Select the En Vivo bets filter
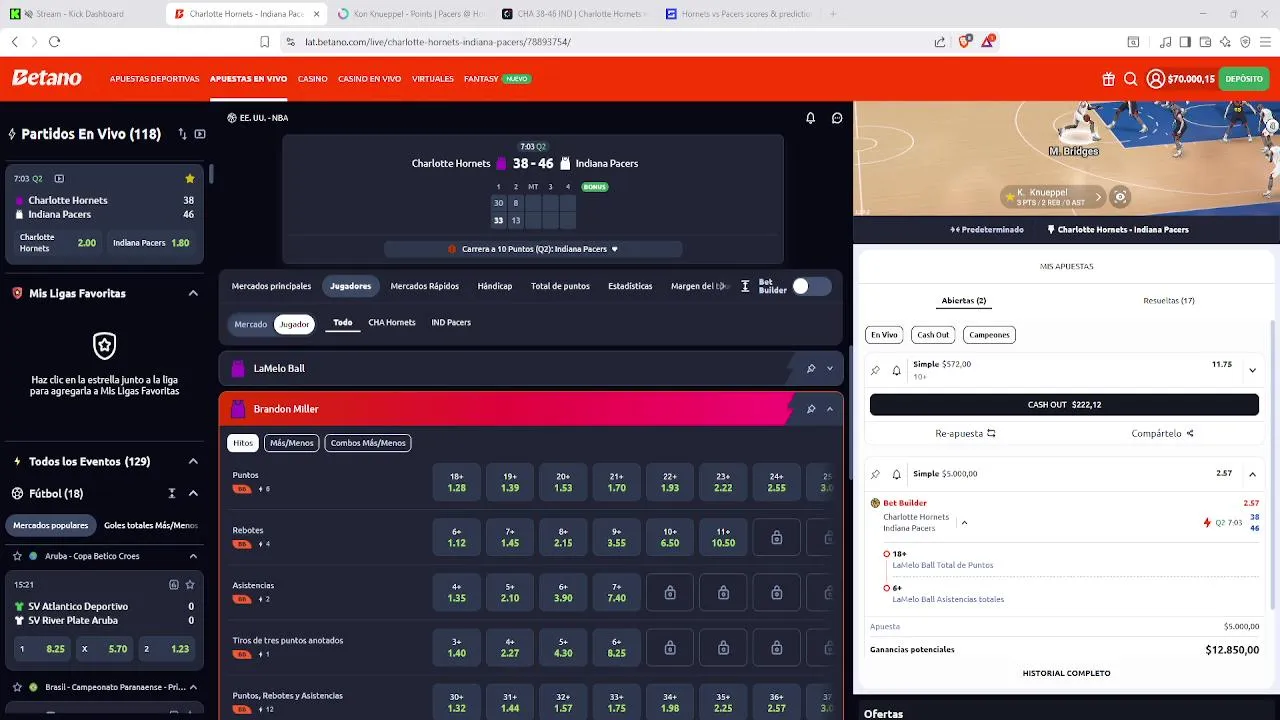This screenshot has width=1280, height=720. pos(884,335)
